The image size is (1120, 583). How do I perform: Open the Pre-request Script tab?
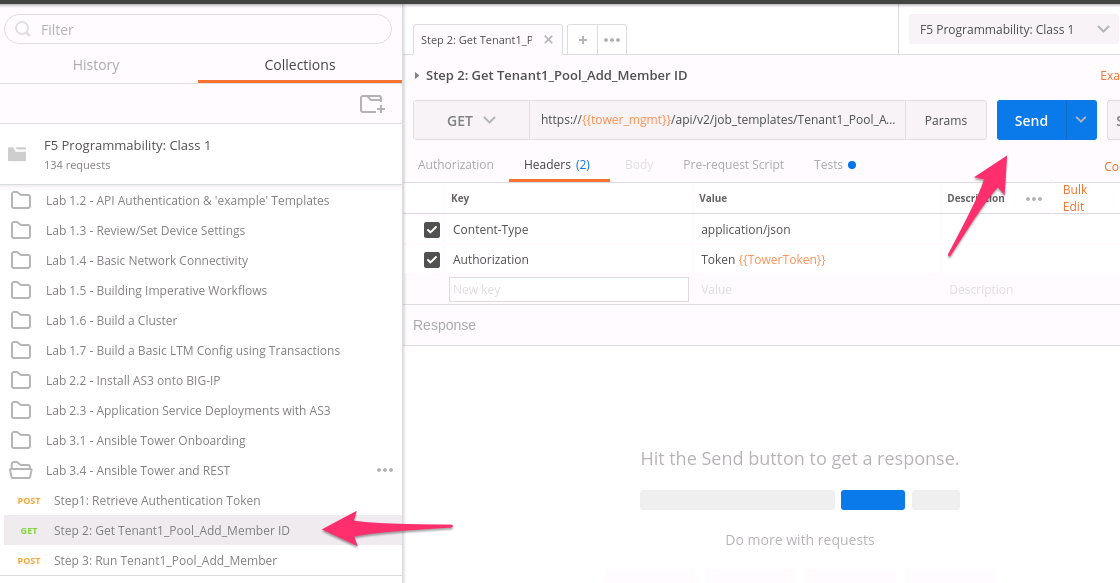pos(734,164)
